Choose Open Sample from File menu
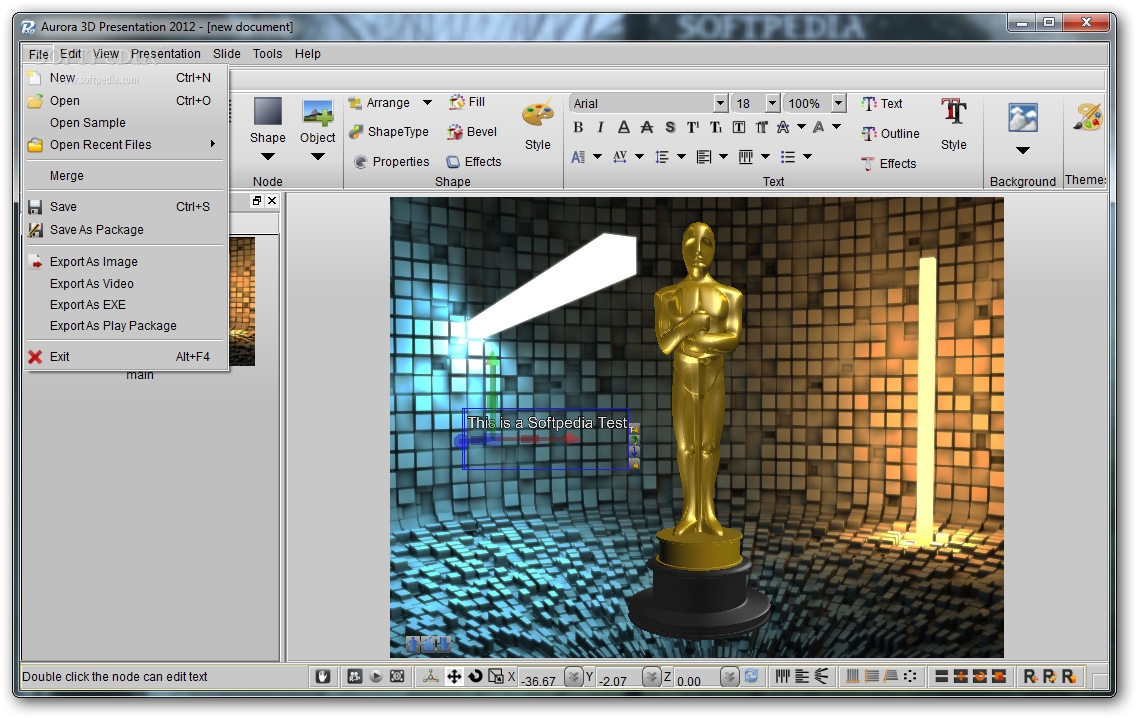This screenshot has height=718, width=1137. (x=126, y=123)
